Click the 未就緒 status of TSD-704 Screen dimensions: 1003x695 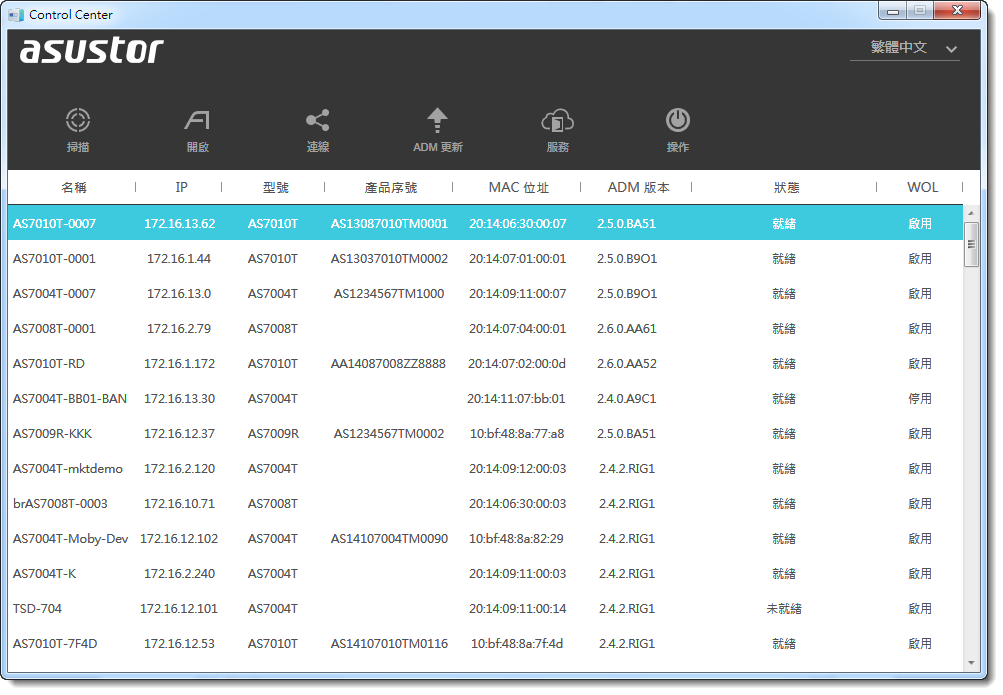(x=784, y=609)
